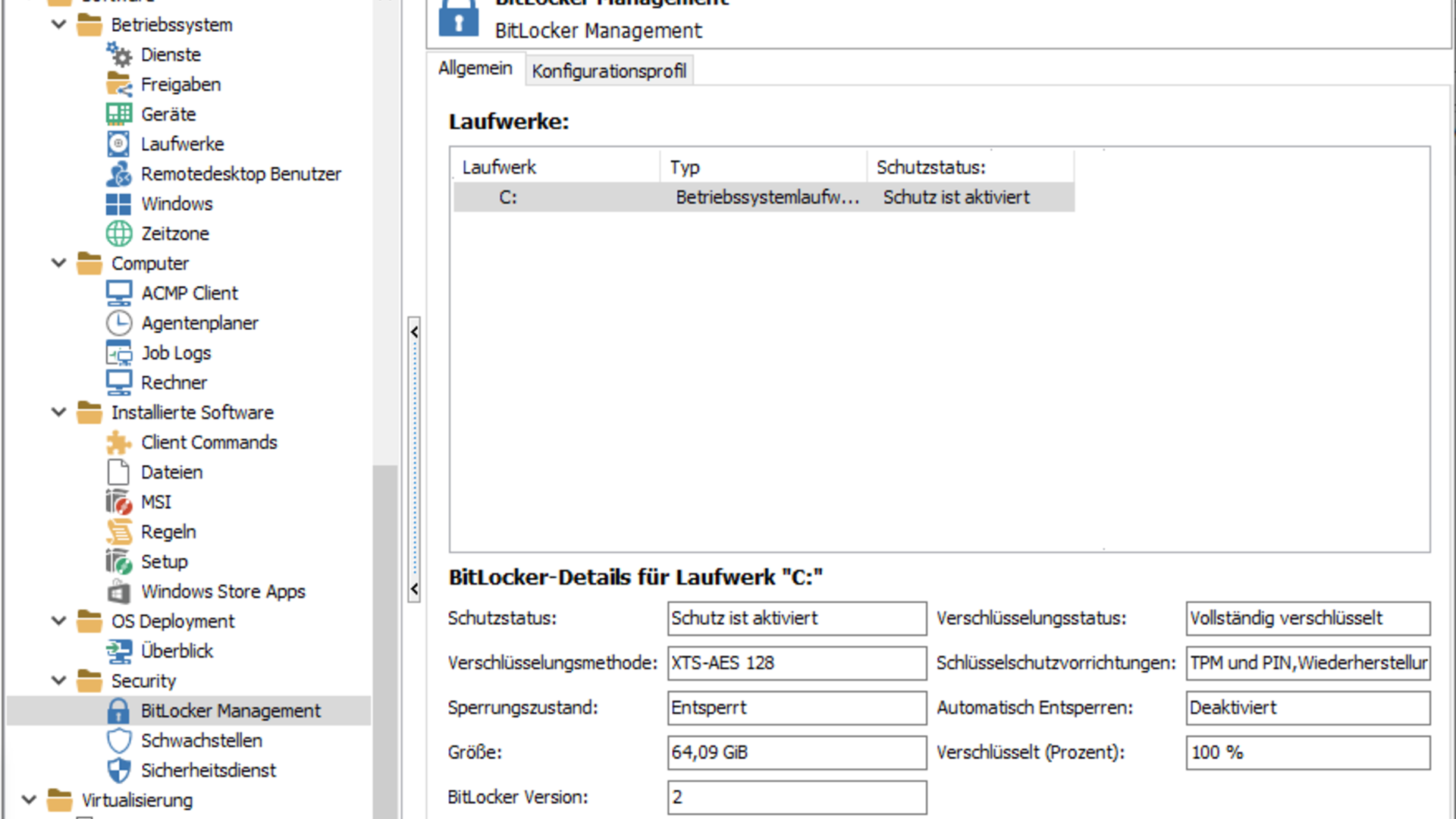Open the Setup package icon
The image size is (1456, 819).
[x=119, y=561]
